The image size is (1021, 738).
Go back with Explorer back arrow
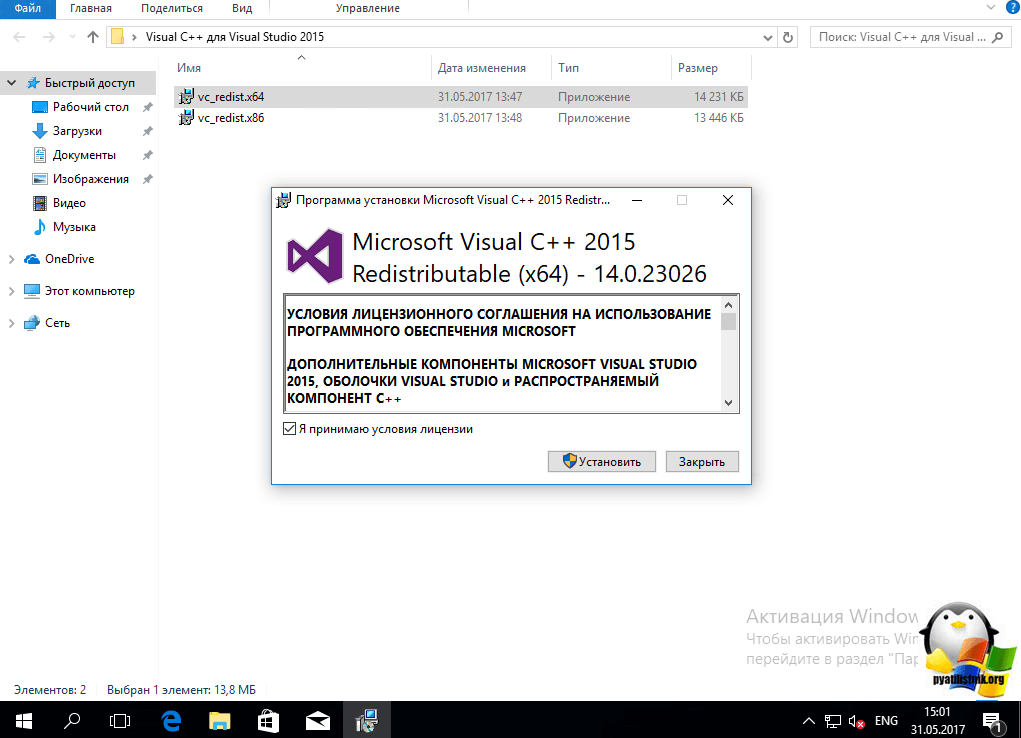tap(20, 37)
